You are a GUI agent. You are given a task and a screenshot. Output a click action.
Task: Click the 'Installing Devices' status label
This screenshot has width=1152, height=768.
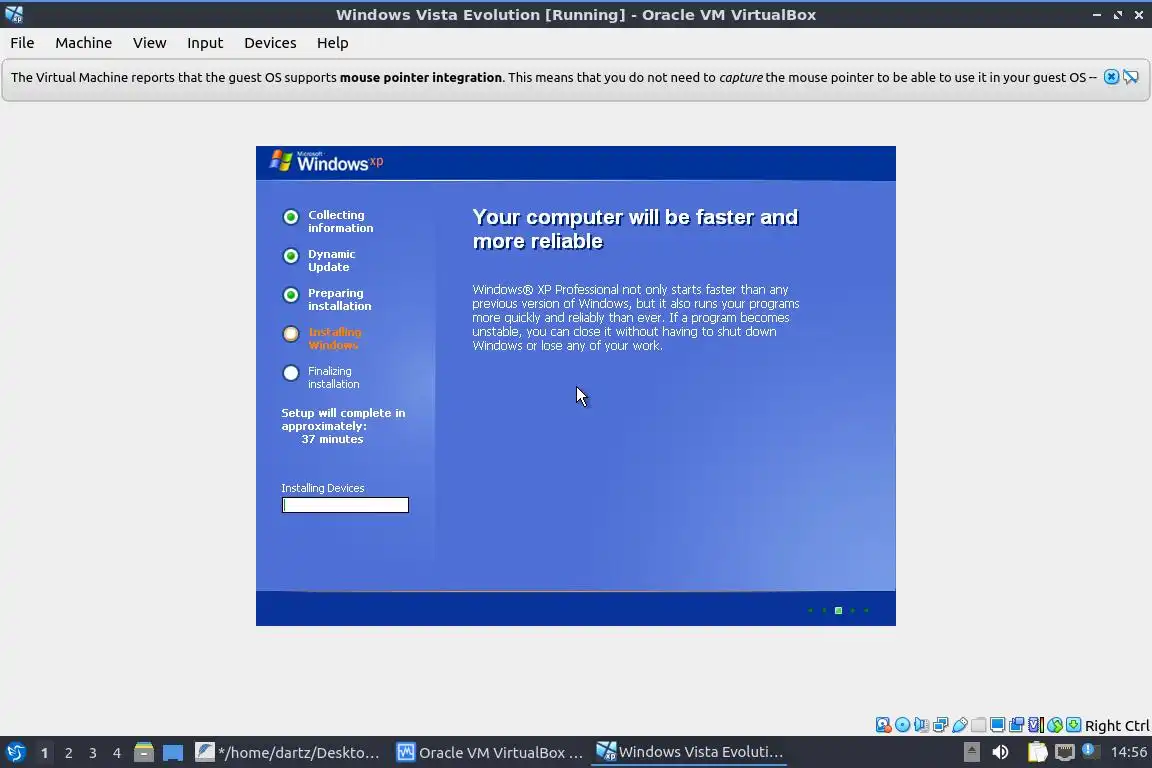323,488
